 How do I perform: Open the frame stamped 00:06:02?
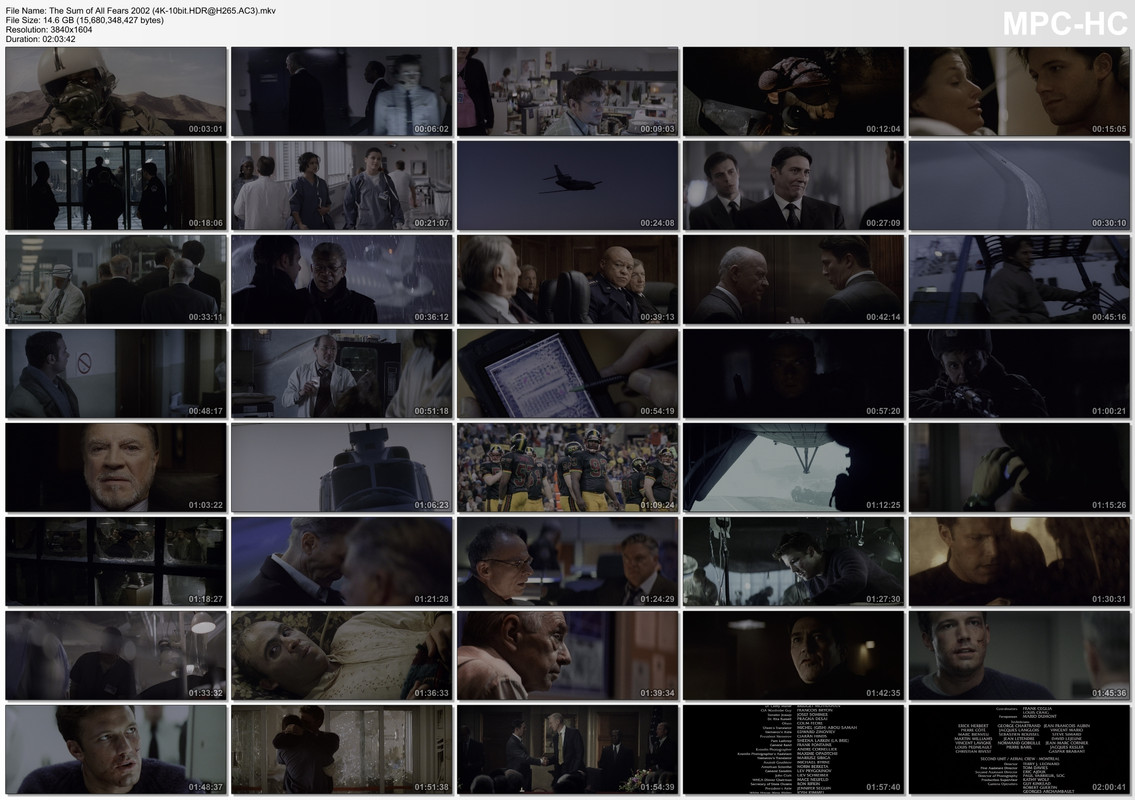[342, 91]
